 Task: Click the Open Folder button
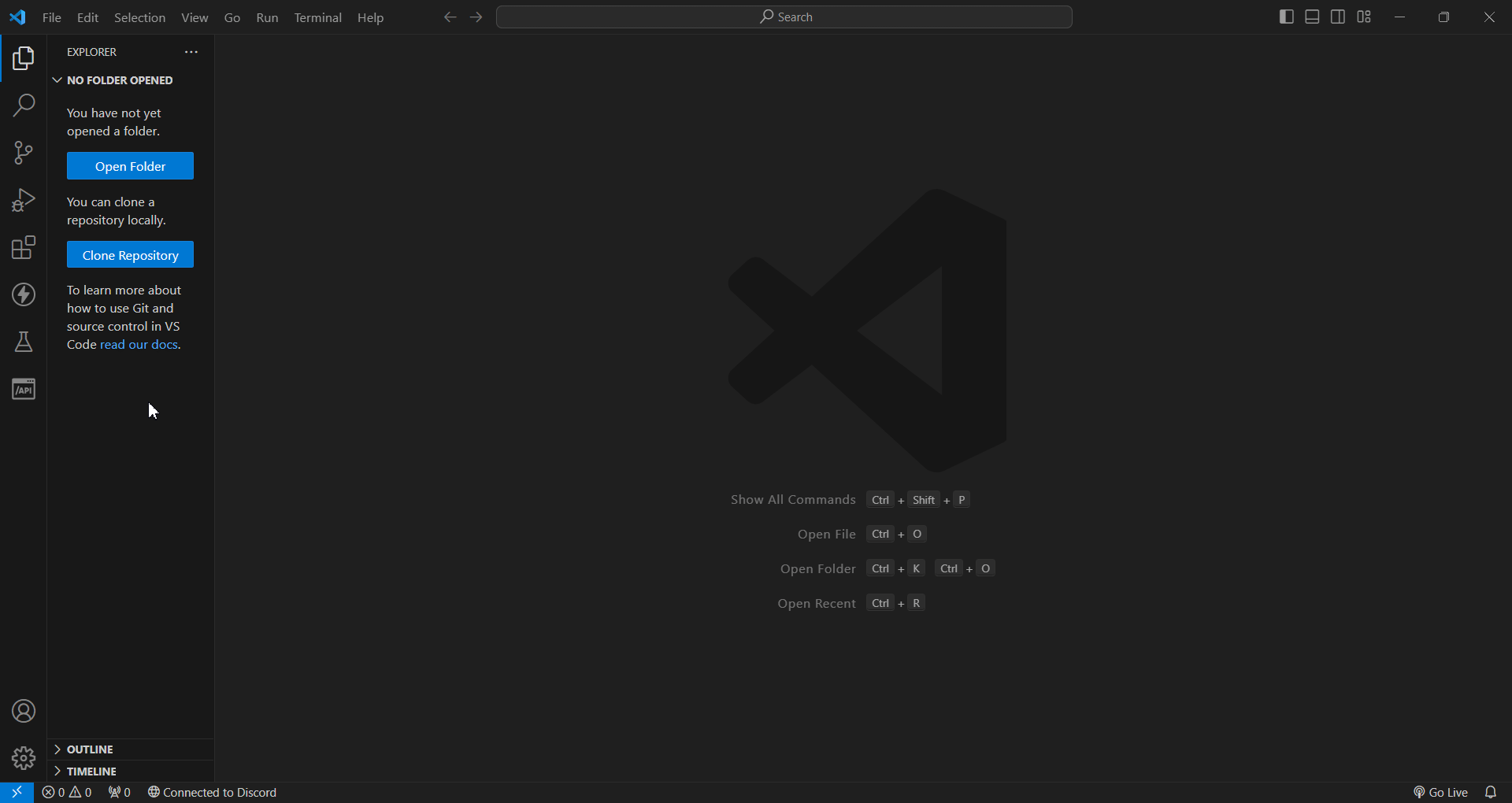(130, 166)
